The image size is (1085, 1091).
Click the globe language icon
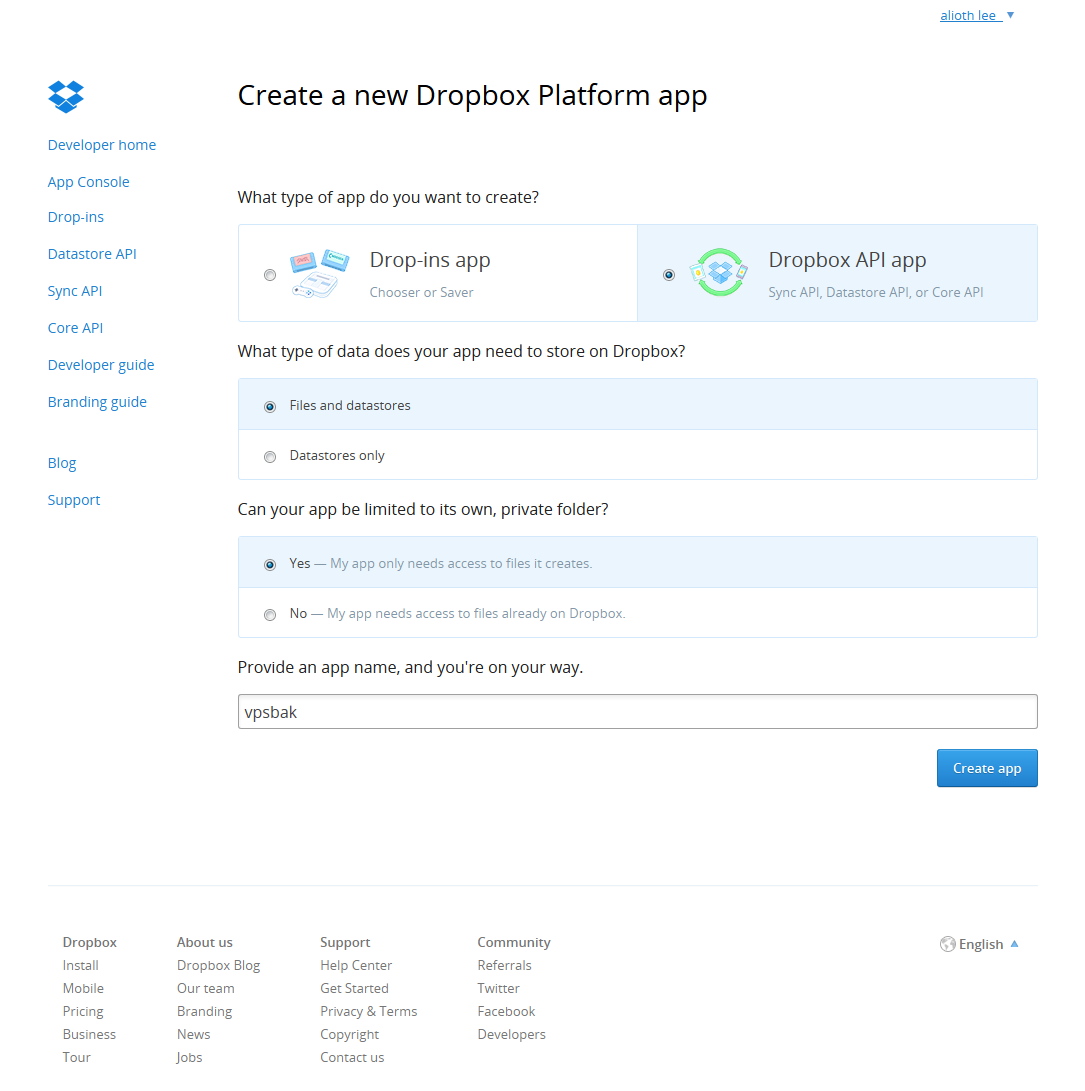click(947, 944)
